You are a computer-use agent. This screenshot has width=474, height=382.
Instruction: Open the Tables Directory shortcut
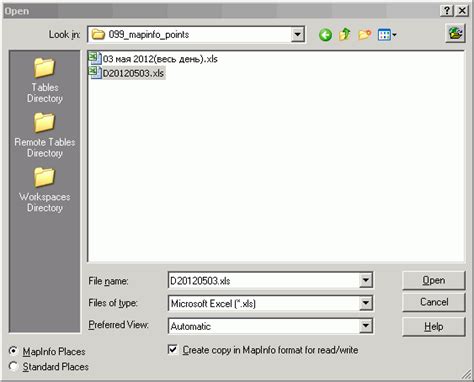point(45,80)
